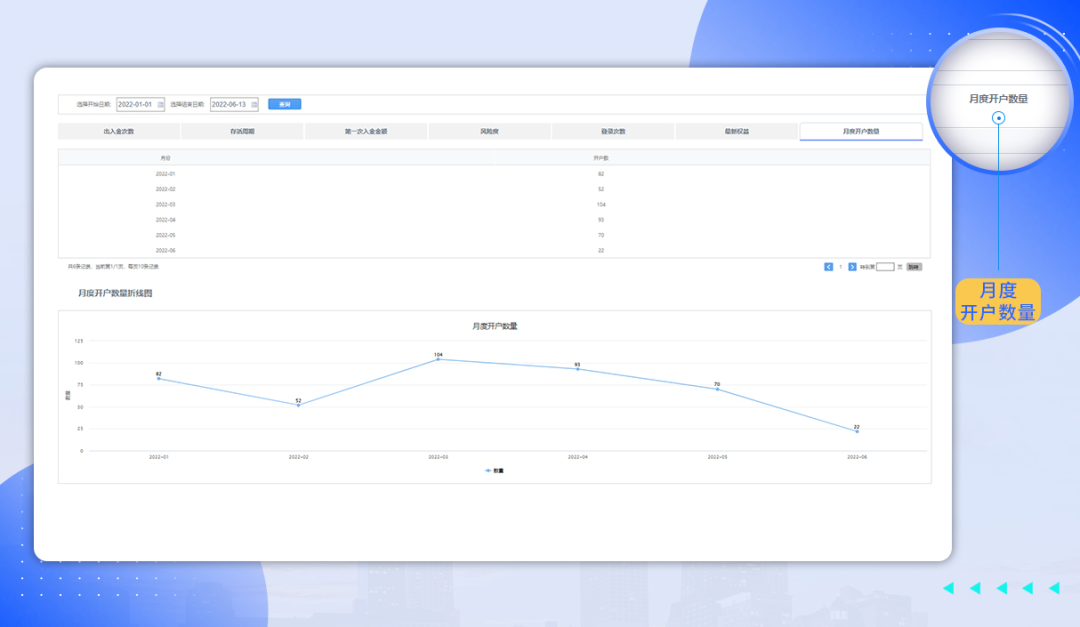Toggle the 数量 series in chart legend
The width and height of the screenshot is (1080, 627).
click(x=494, y=470)
